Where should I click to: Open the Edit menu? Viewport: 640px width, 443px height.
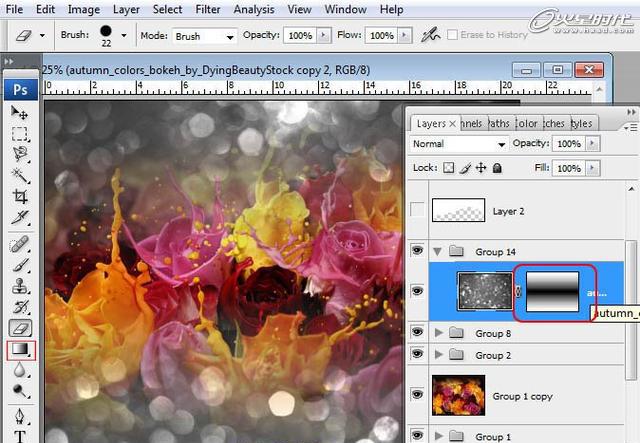45,9
